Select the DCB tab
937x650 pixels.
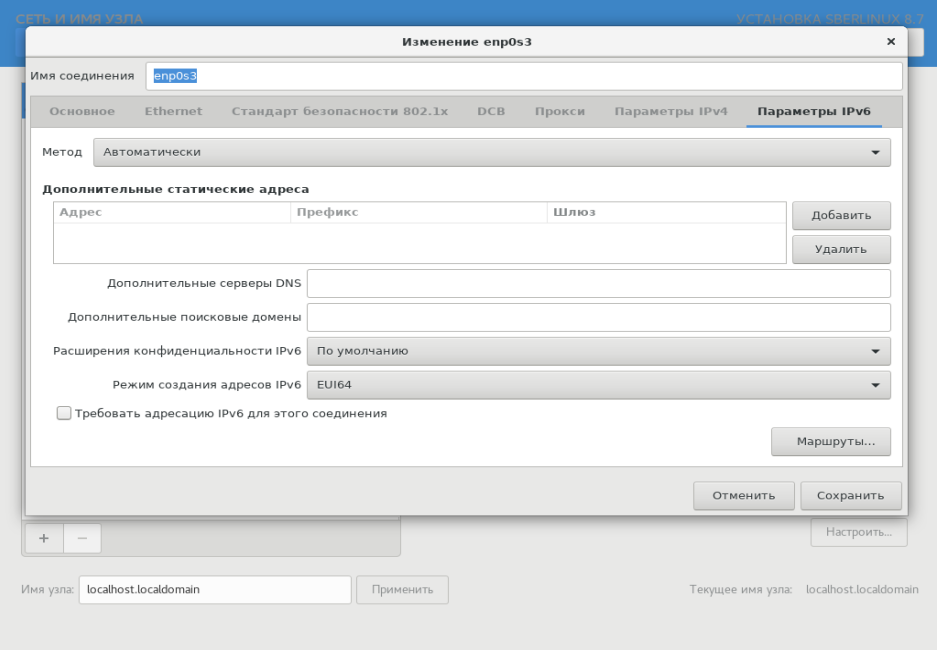click(491, 111)
